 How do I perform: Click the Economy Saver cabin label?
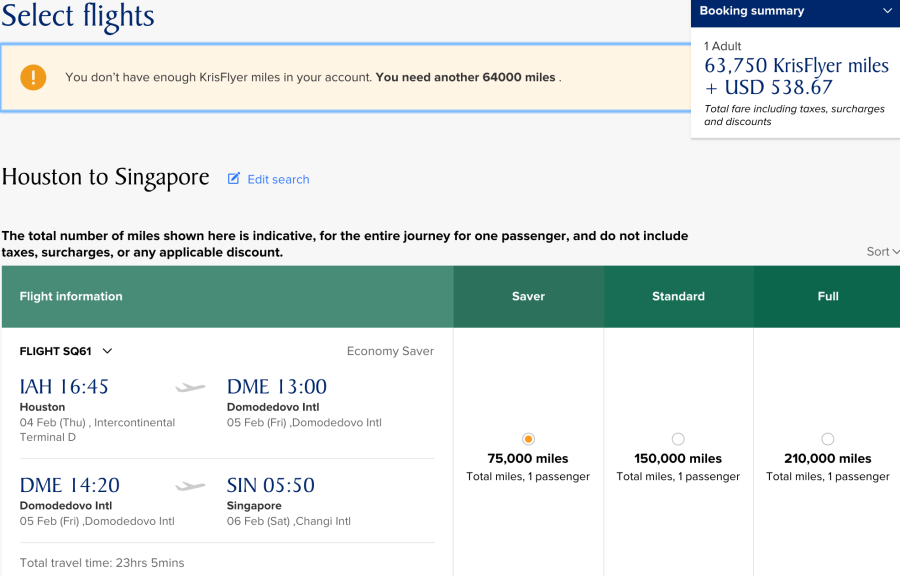390,351
